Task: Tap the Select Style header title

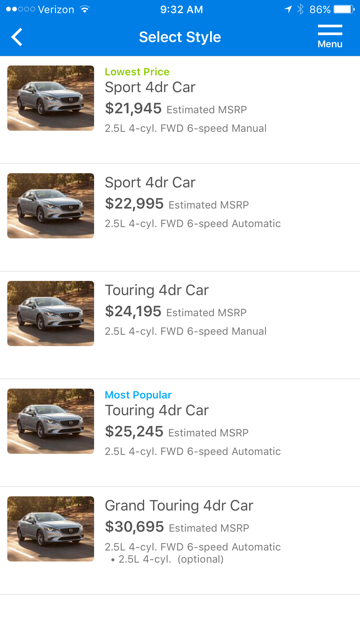Action: pyautogui.click(x=180, y=37)
